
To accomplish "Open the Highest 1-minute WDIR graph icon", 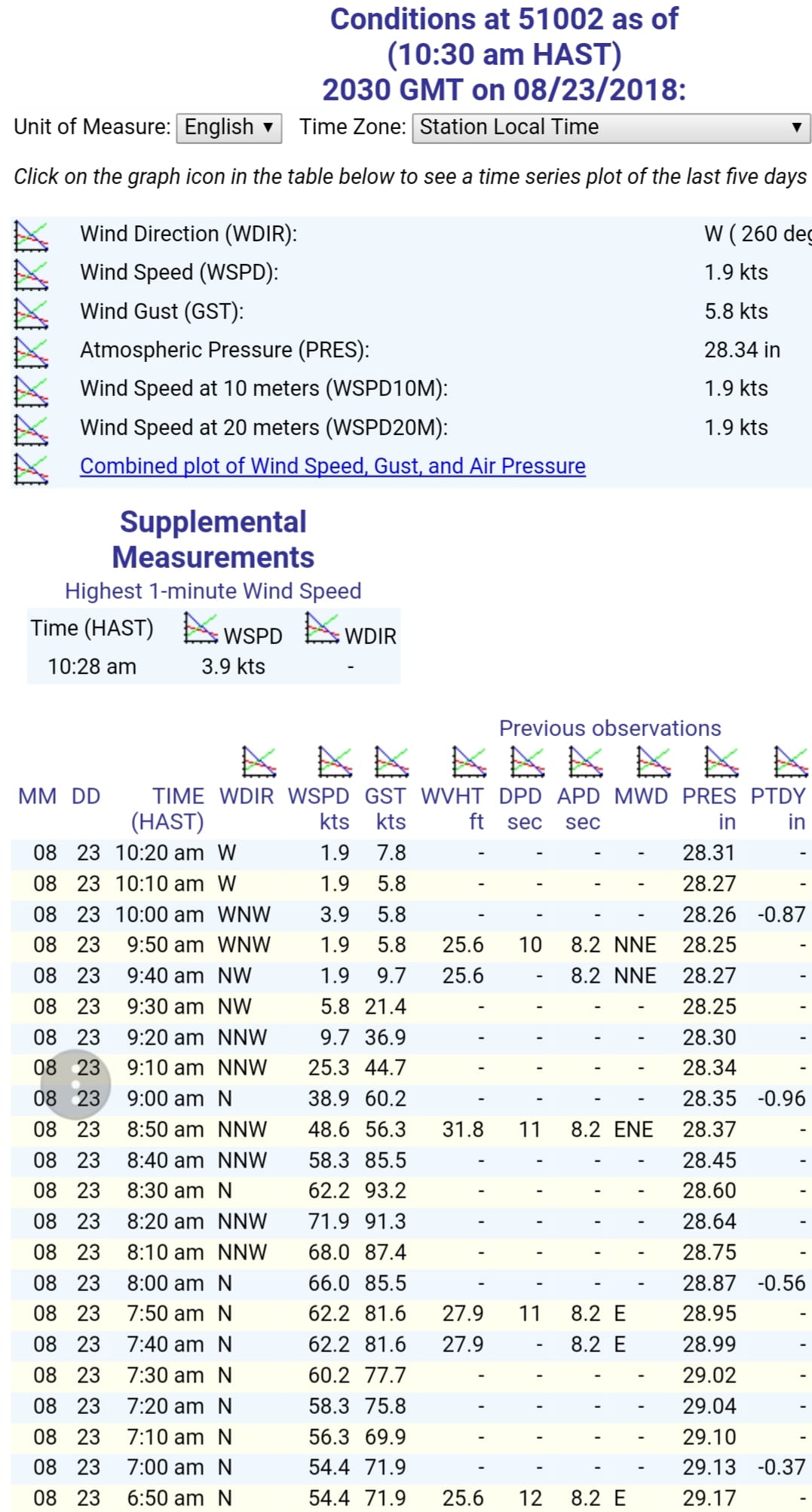I will (323, 627).
